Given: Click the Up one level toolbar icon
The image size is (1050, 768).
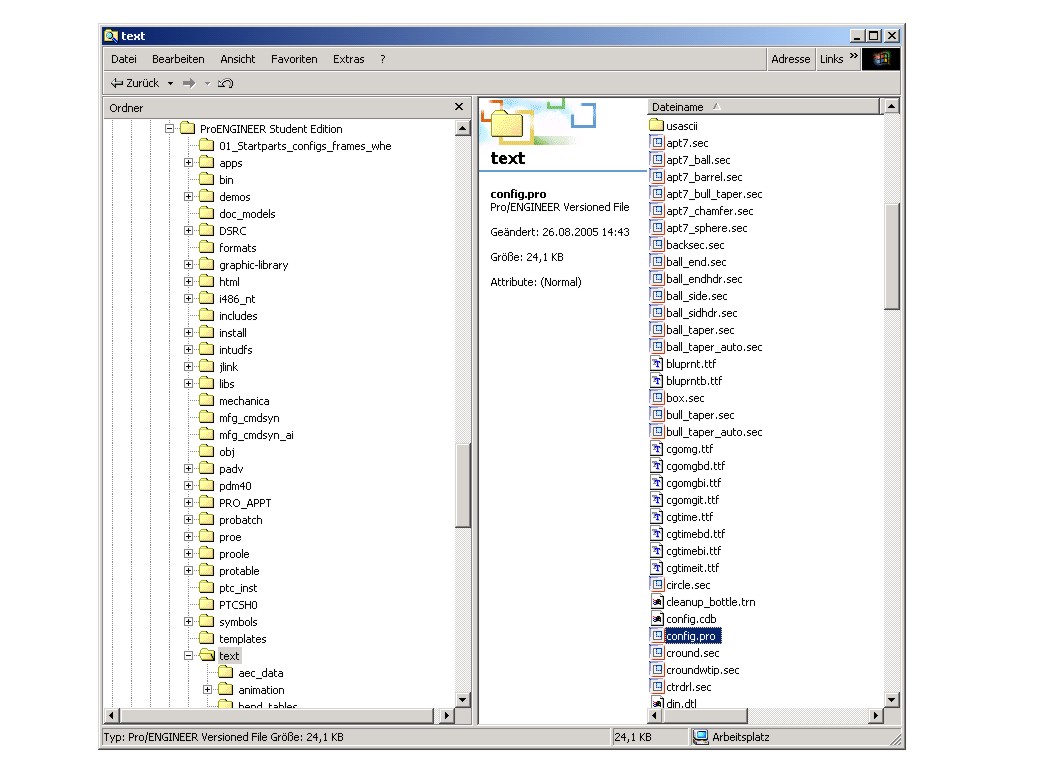Looking at the screenshot, I should pos(226,83).
